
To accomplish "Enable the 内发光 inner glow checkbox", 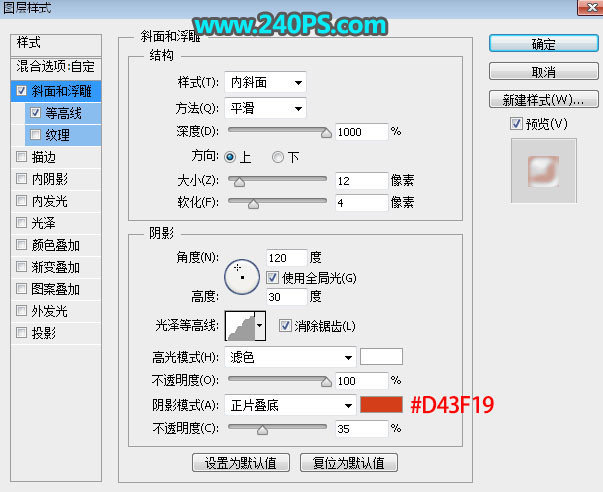I will (22, 200).
